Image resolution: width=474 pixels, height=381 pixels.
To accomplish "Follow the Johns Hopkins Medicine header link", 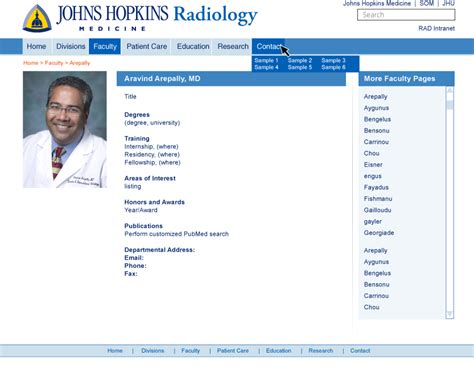I will tap(377, 3).
